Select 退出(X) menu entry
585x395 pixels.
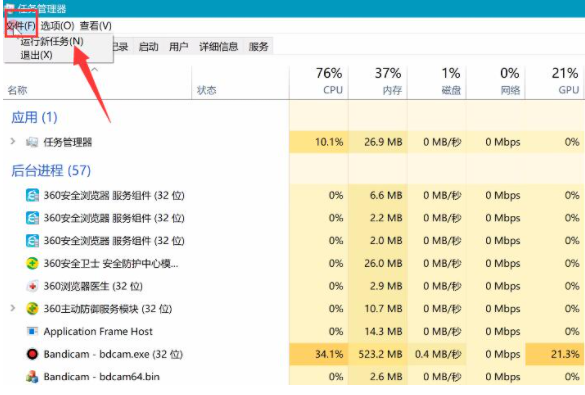point(36,55)
